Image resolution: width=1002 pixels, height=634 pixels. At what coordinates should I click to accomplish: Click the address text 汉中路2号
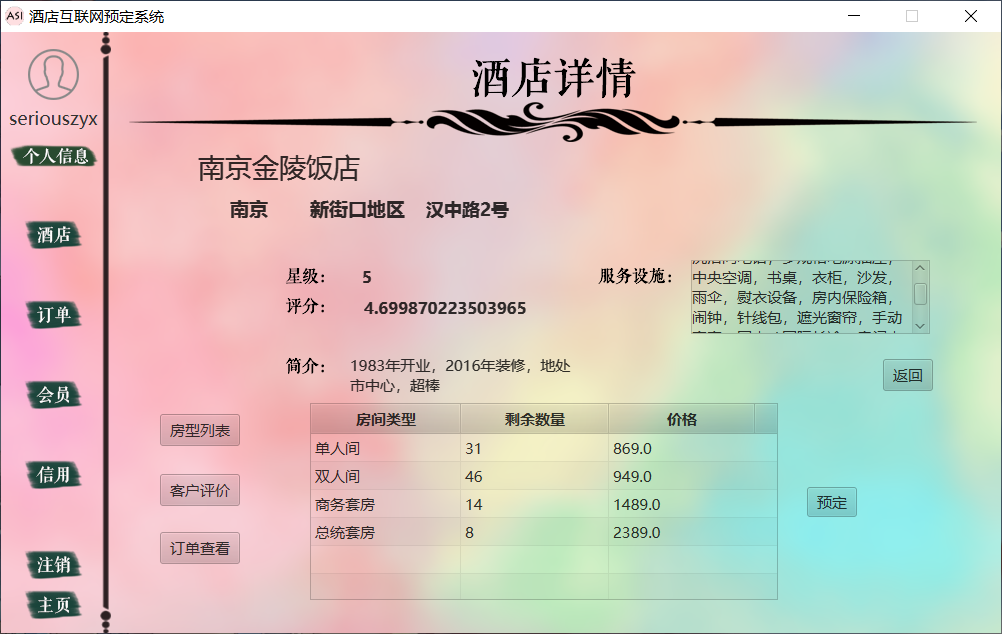pos(467,210)
